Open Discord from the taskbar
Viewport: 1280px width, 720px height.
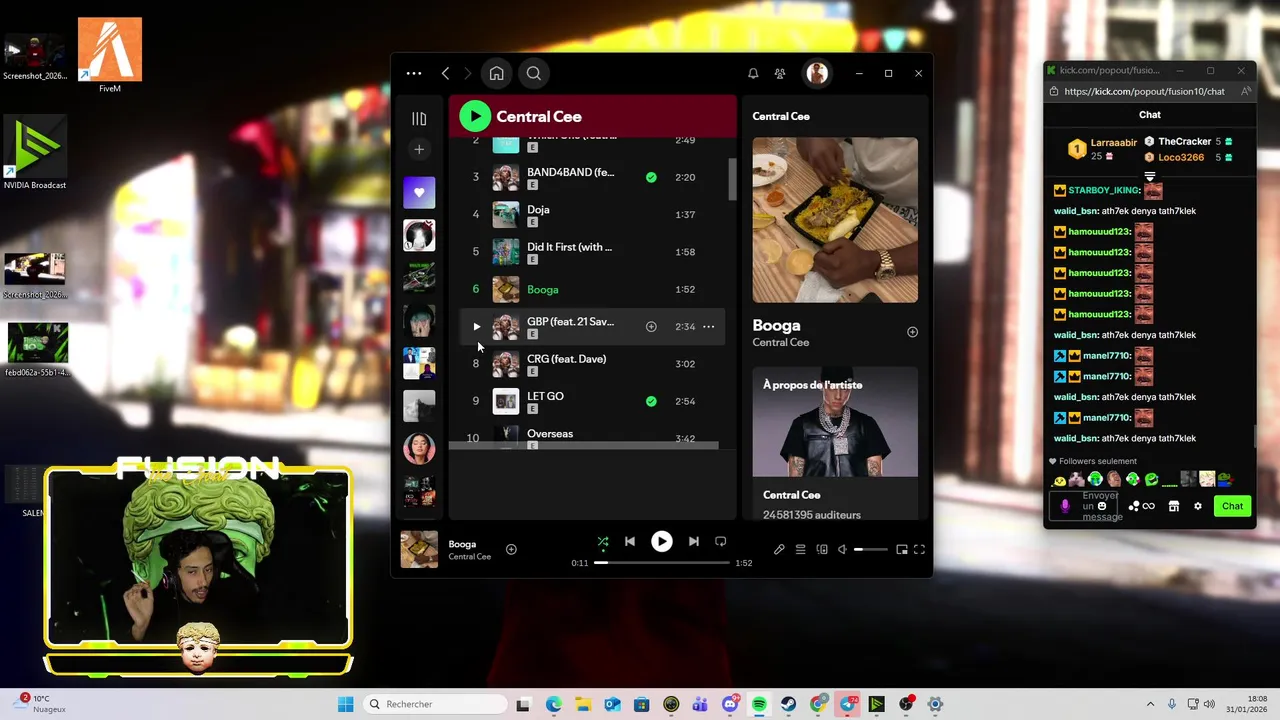tap(730, 704)
